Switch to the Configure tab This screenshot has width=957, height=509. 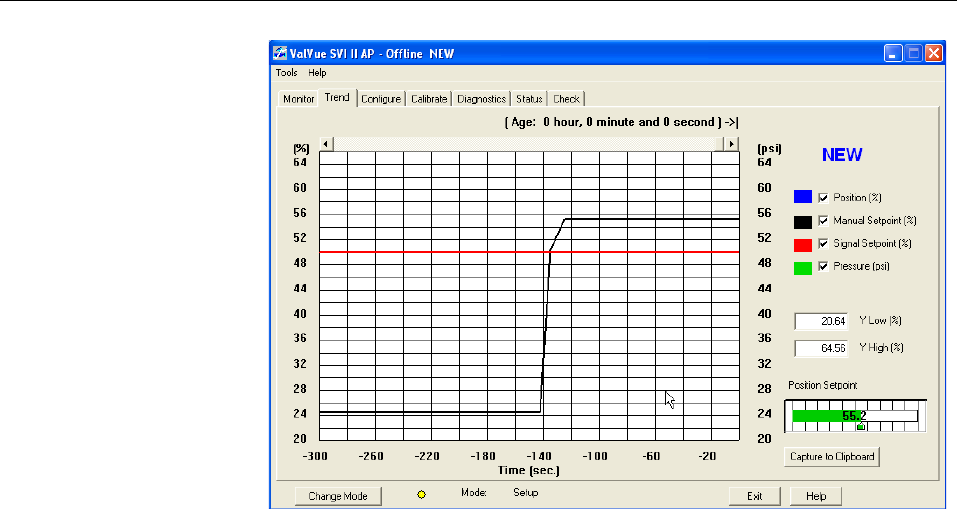(x=381, y=99)
